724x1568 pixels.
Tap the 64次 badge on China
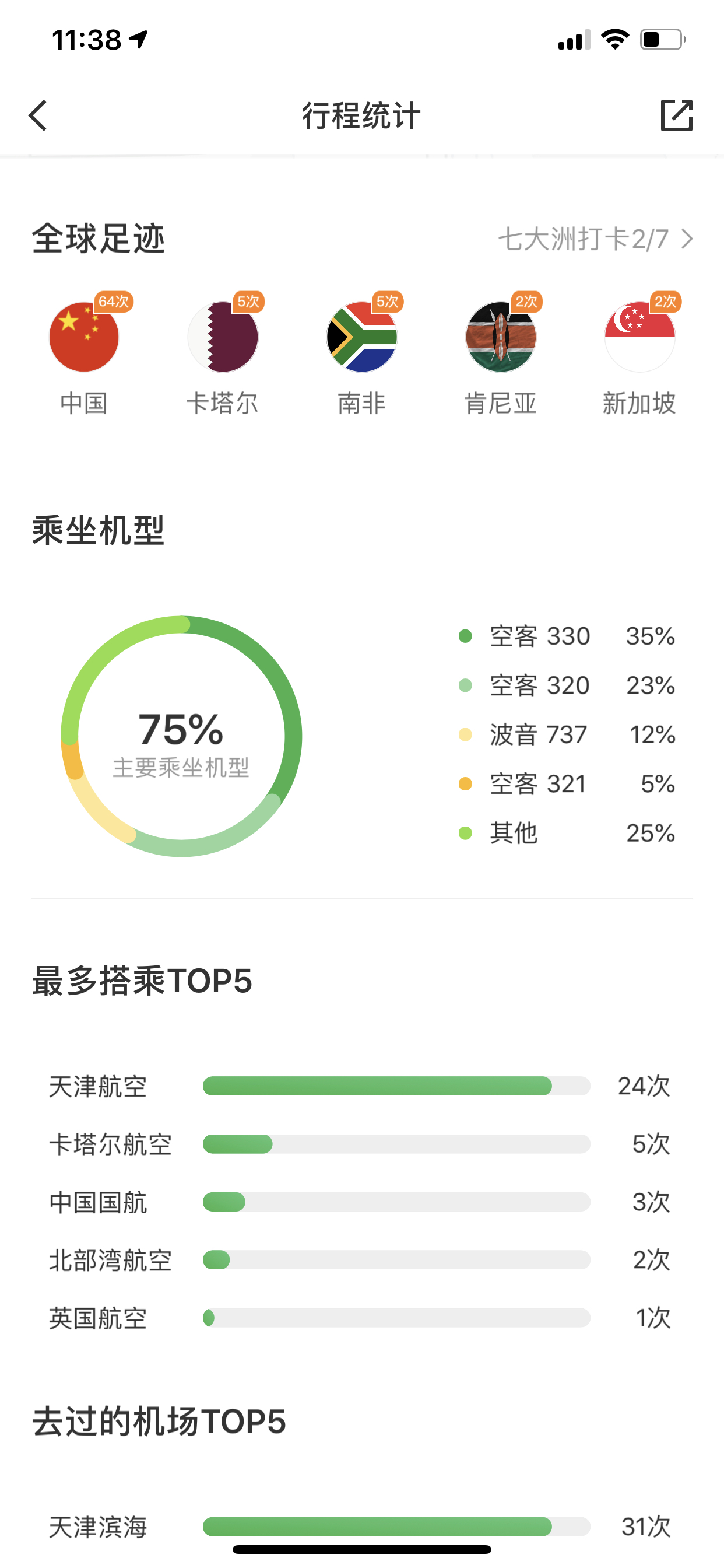click(x=114, y=302)
